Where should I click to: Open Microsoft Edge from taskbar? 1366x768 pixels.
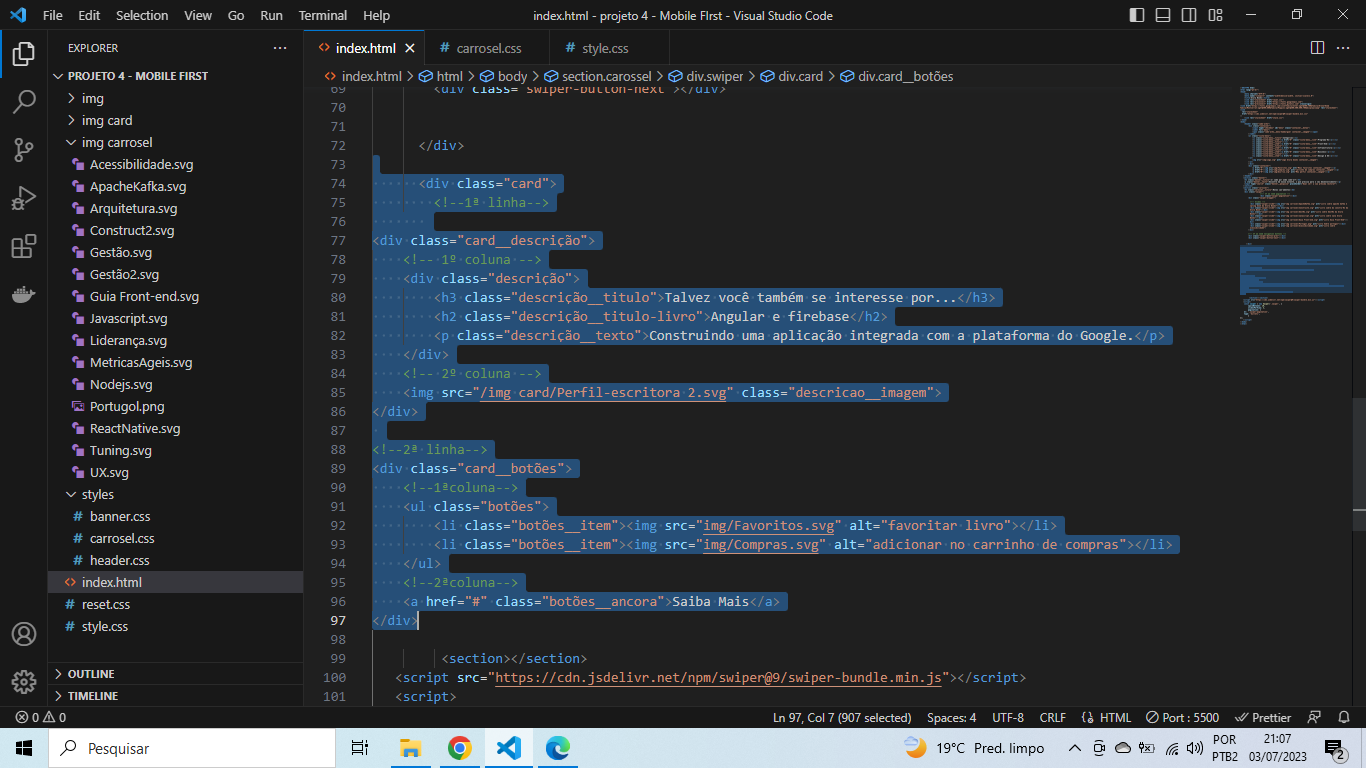coord(557,748)
